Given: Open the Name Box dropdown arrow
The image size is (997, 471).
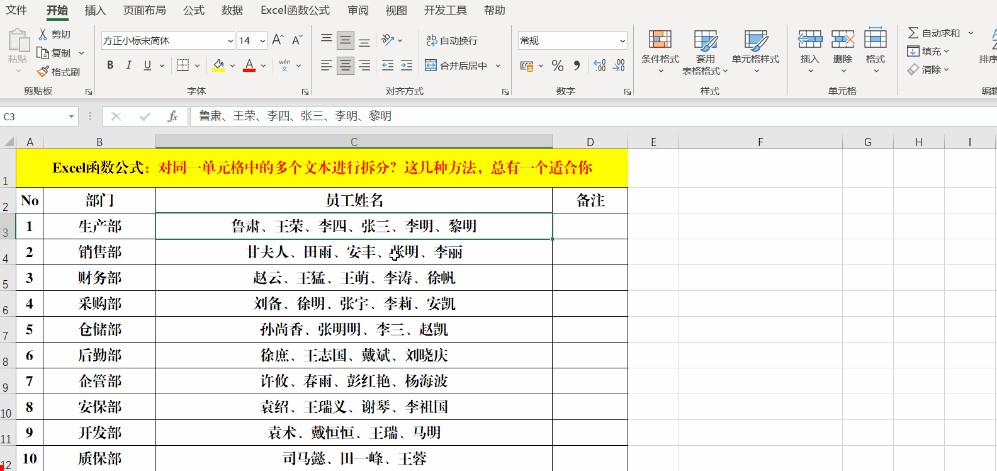Looking at the screenshot, I should click(72, 116).
